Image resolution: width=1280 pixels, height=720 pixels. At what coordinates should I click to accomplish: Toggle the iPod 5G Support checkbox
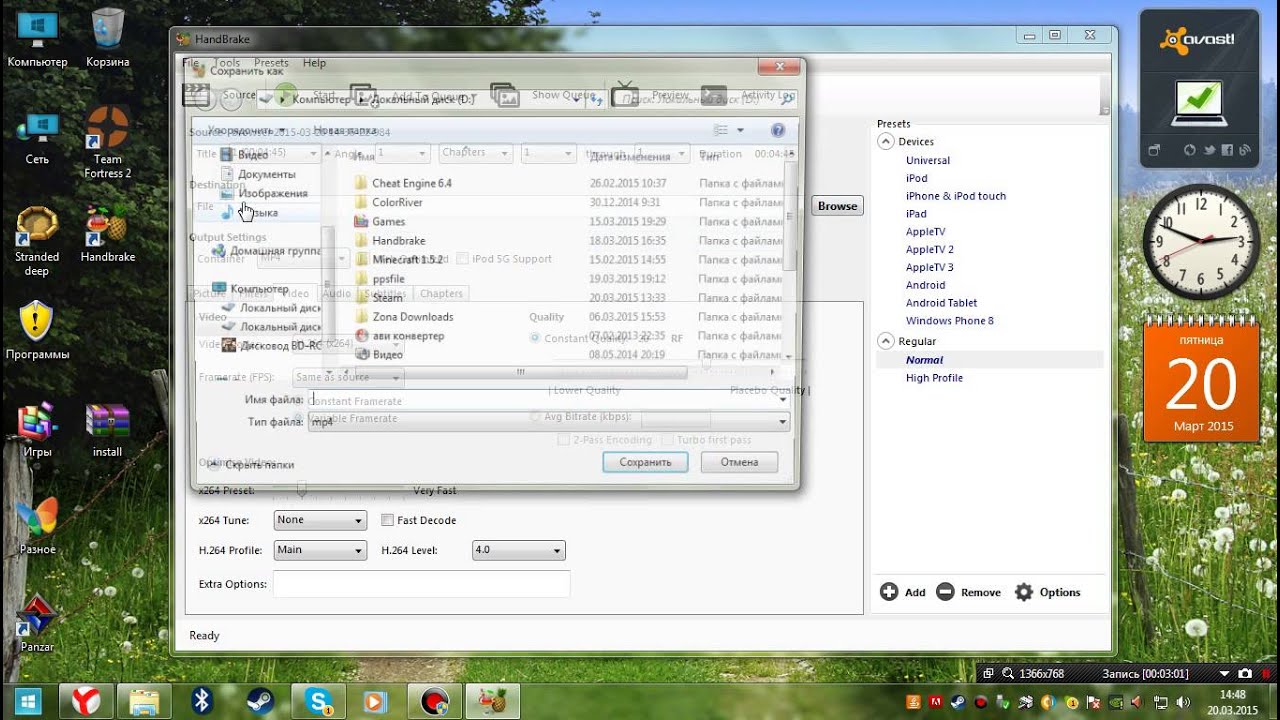pos(462,259)
